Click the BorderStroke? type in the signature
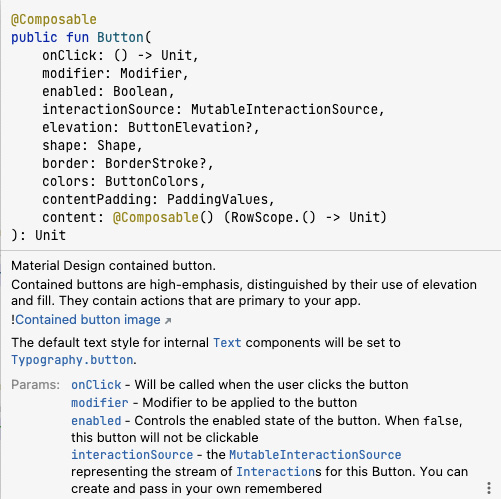The image size is (501, 499). pyautogui.click(x=156, y=163)
